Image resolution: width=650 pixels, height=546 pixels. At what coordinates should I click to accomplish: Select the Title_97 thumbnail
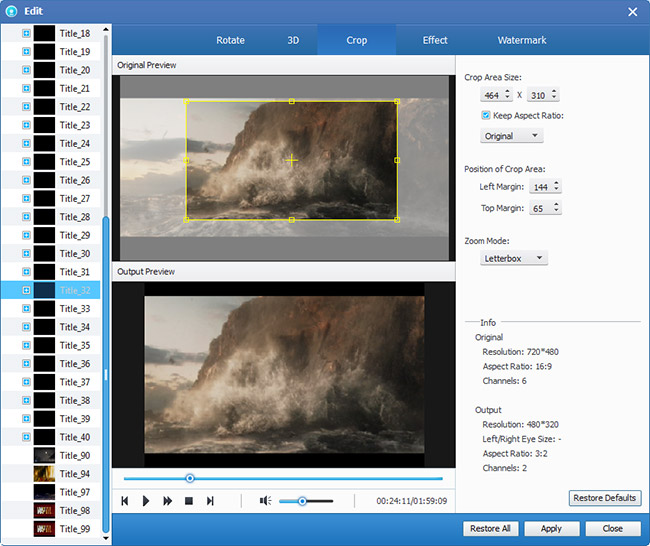coord(44,492)
